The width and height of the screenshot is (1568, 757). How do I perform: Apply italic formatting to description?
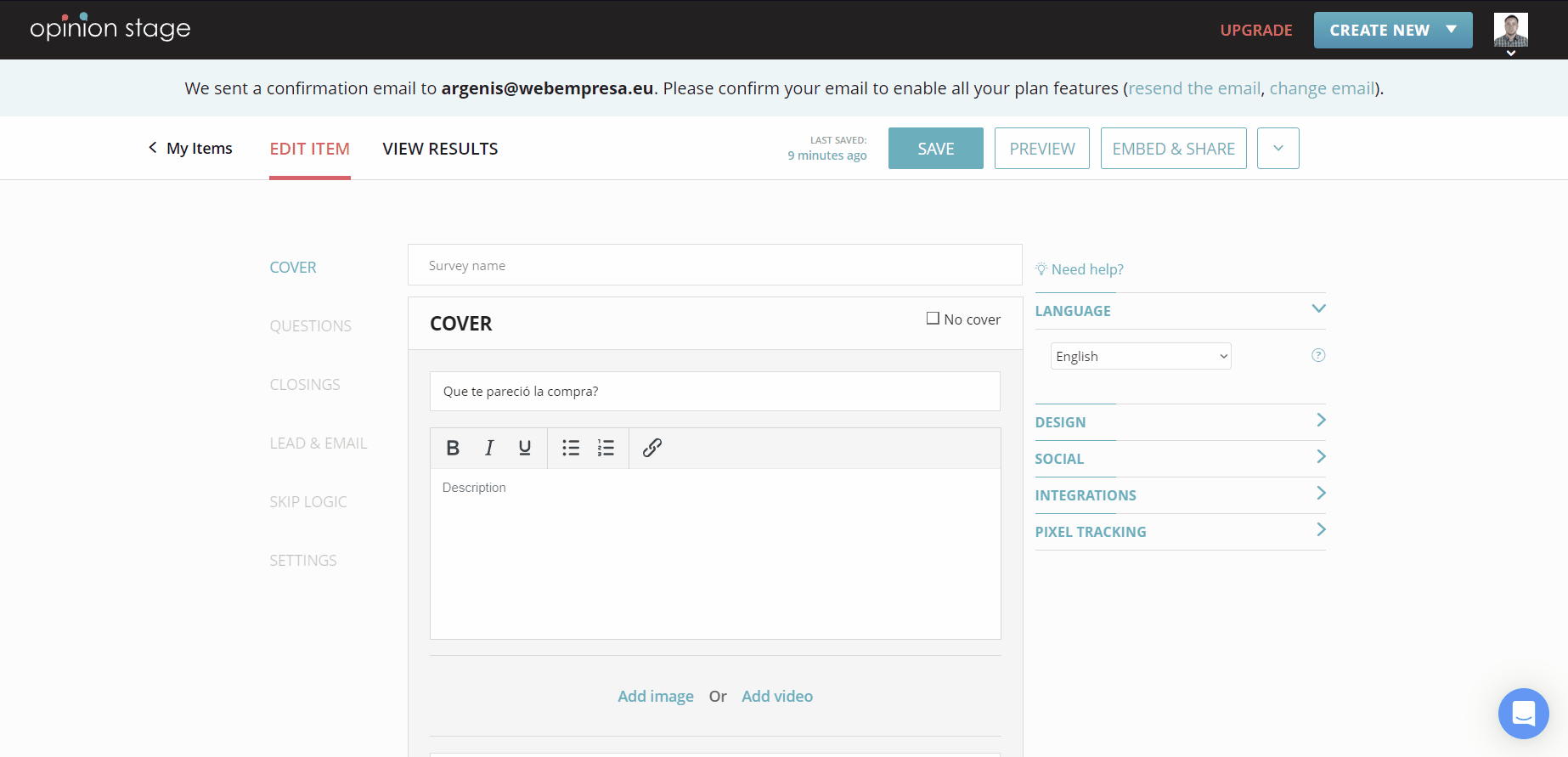pyautogui.click(x=489, y=448)
